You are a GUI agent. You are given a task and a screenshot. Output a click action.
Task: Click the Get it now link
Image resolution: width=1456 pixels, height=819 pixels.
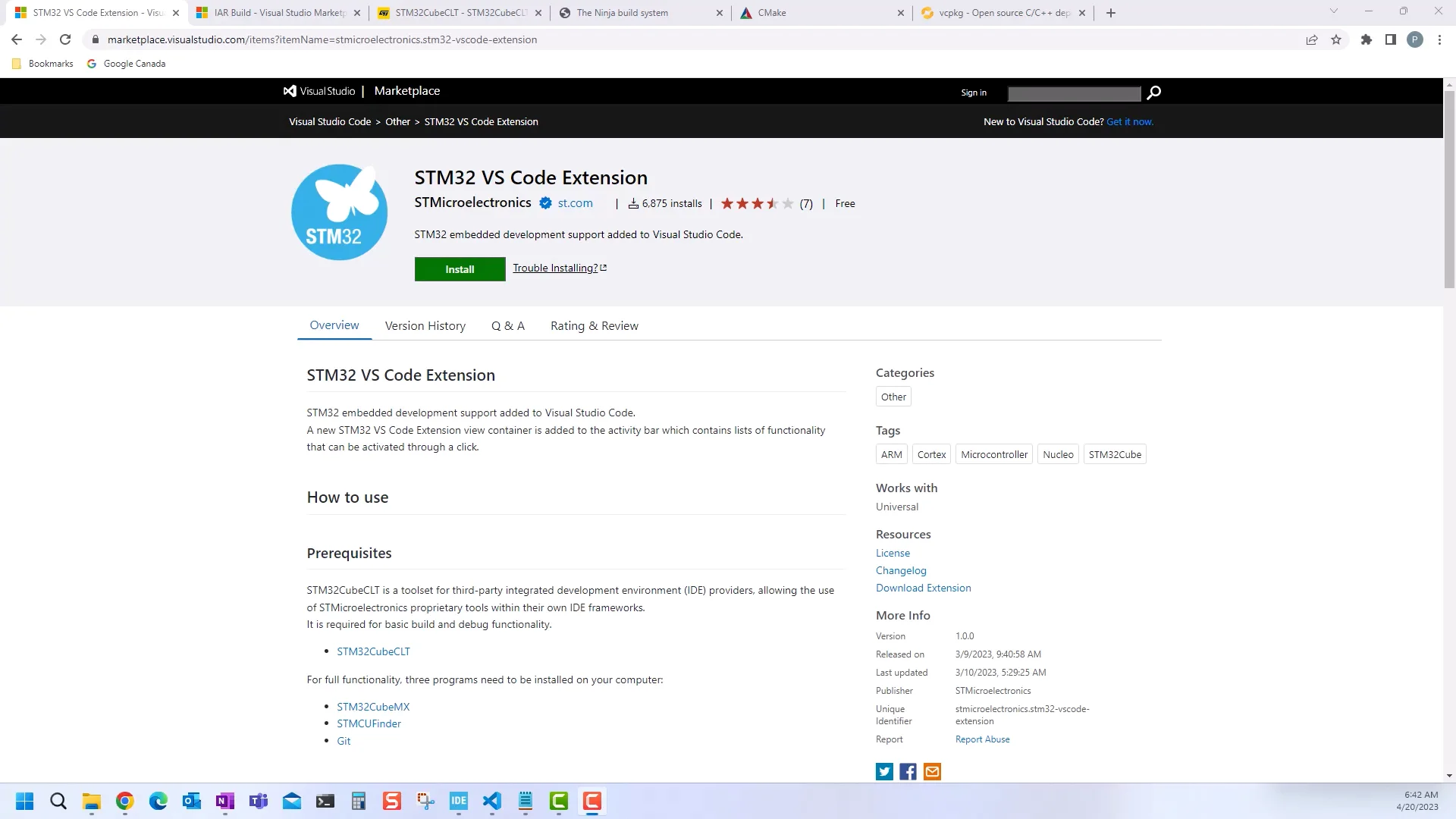[x=1130, y=122]
